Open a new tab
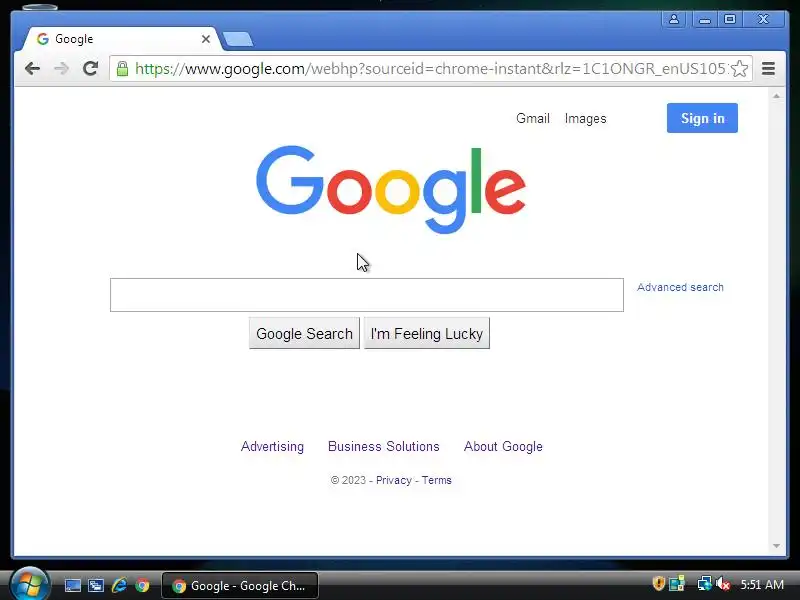Screen dimensions: 800x600 tap(238, 39)
